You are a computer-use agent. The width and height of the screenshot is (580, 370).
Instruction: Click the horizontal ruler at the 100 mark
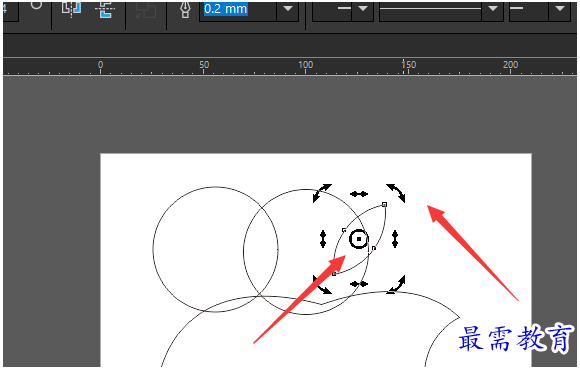[x=306, y=66]
